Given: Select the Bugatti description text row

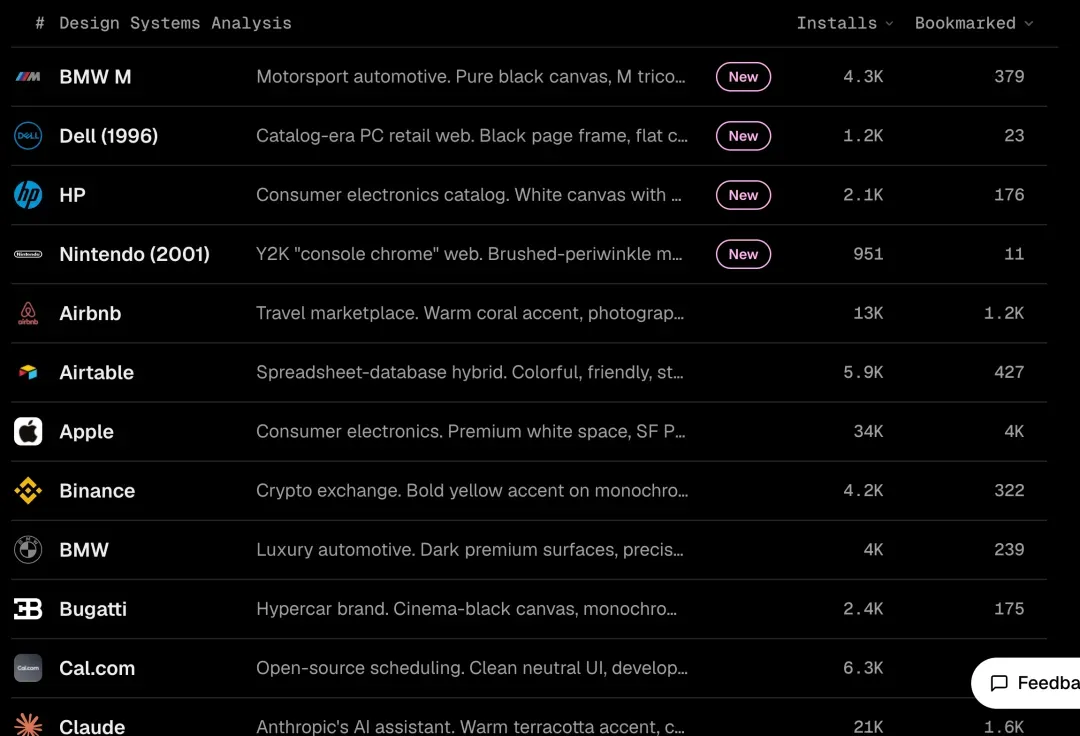Looking at the screenshot, I should coord(466,609).
